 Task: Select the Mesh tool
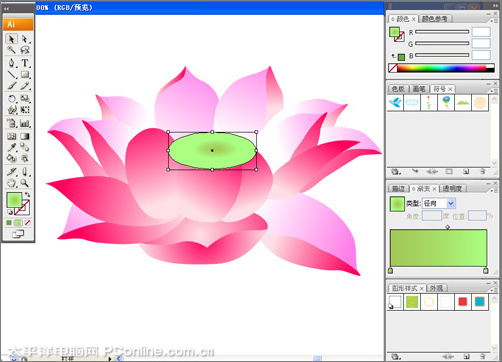(11, 136)
